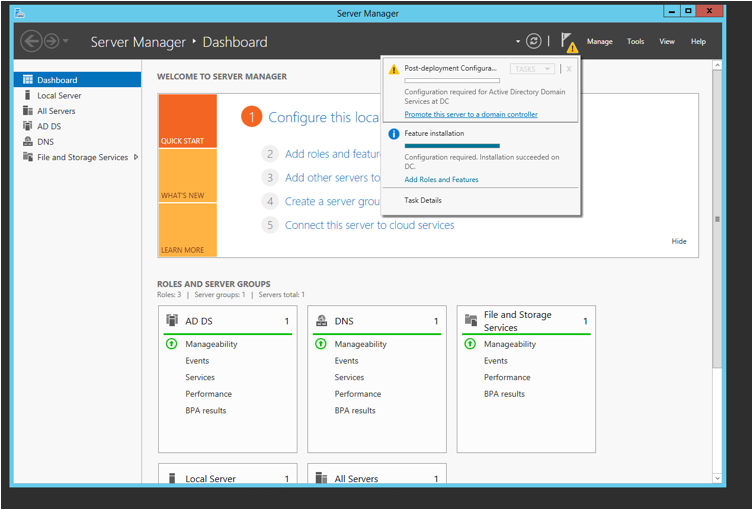
Task: Open the navigation history dropdown arrow
Action: pyautogui.click(x=66, y=41)
